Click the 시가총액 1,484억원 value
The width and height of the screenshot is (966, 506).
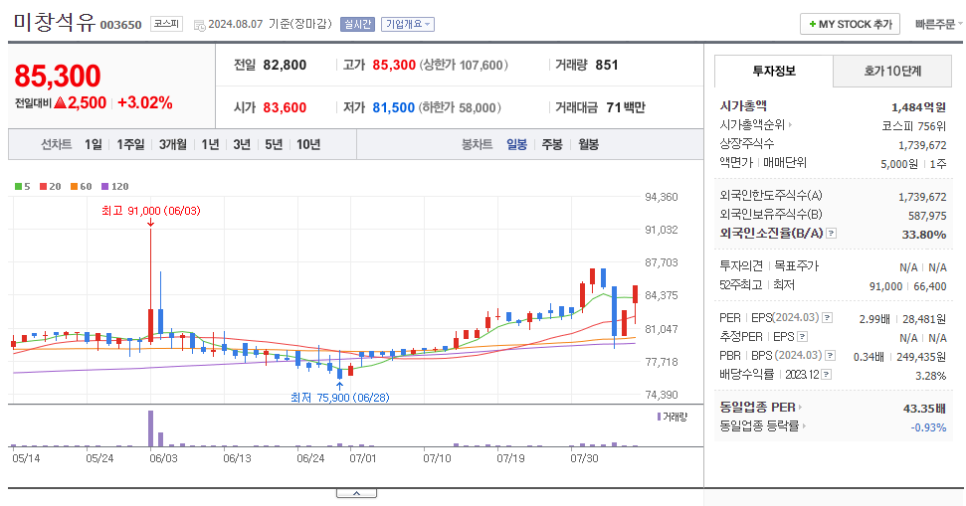[x=919, y=107]
